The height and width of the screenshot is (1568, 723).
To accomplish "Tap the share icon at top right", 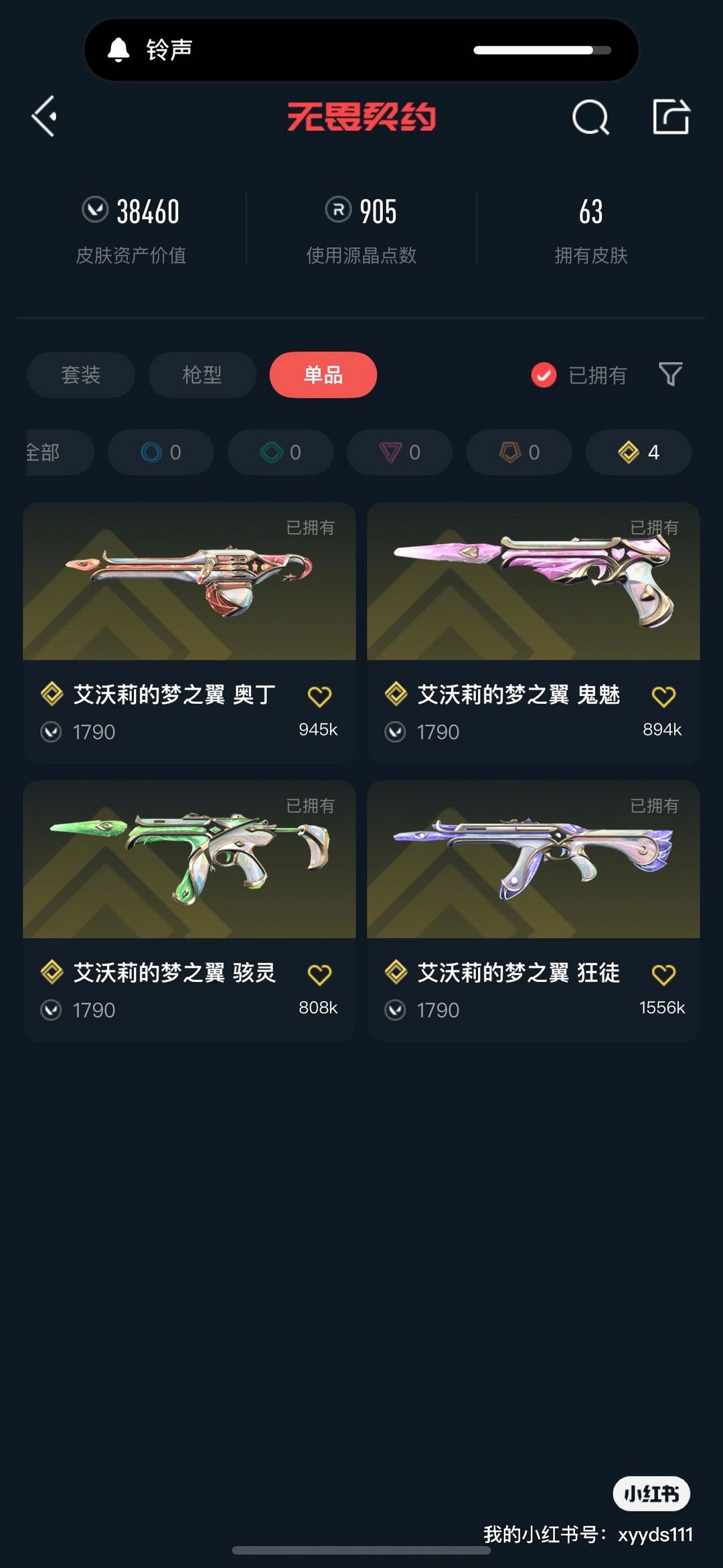I will pos(671,117).
